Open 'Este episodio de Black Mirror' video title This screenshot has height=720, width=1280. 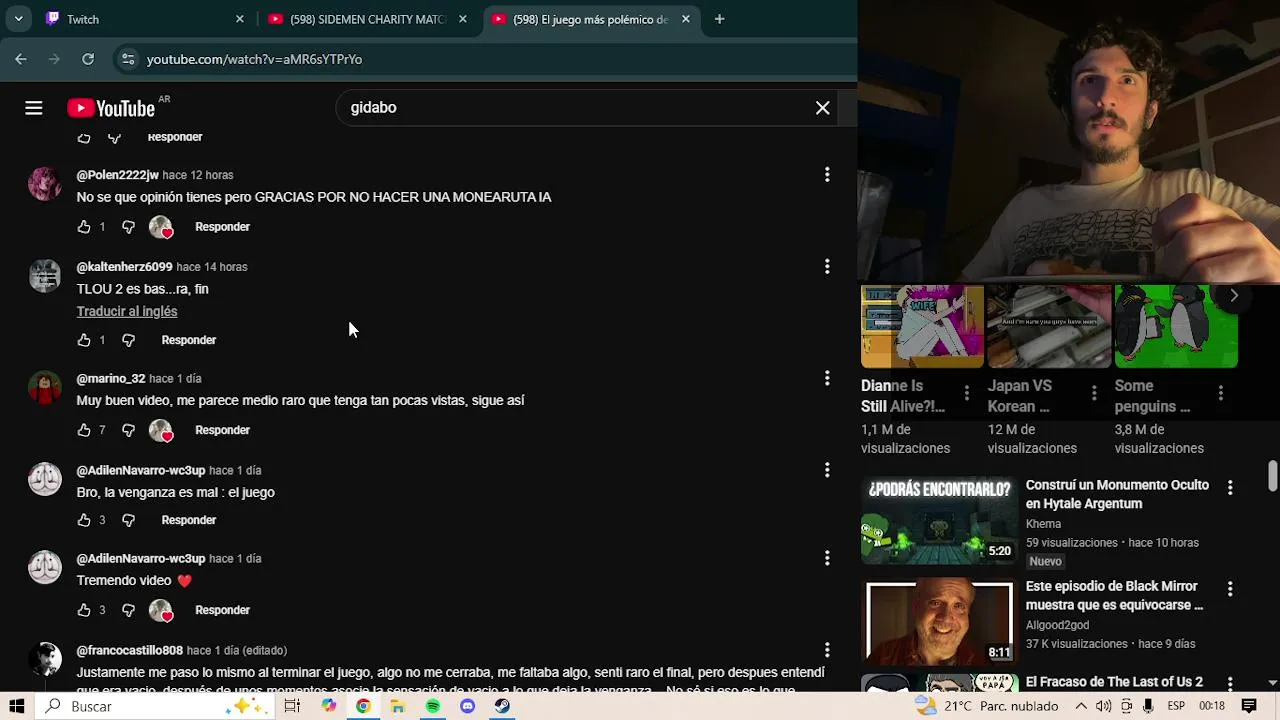pos(1114,596)
